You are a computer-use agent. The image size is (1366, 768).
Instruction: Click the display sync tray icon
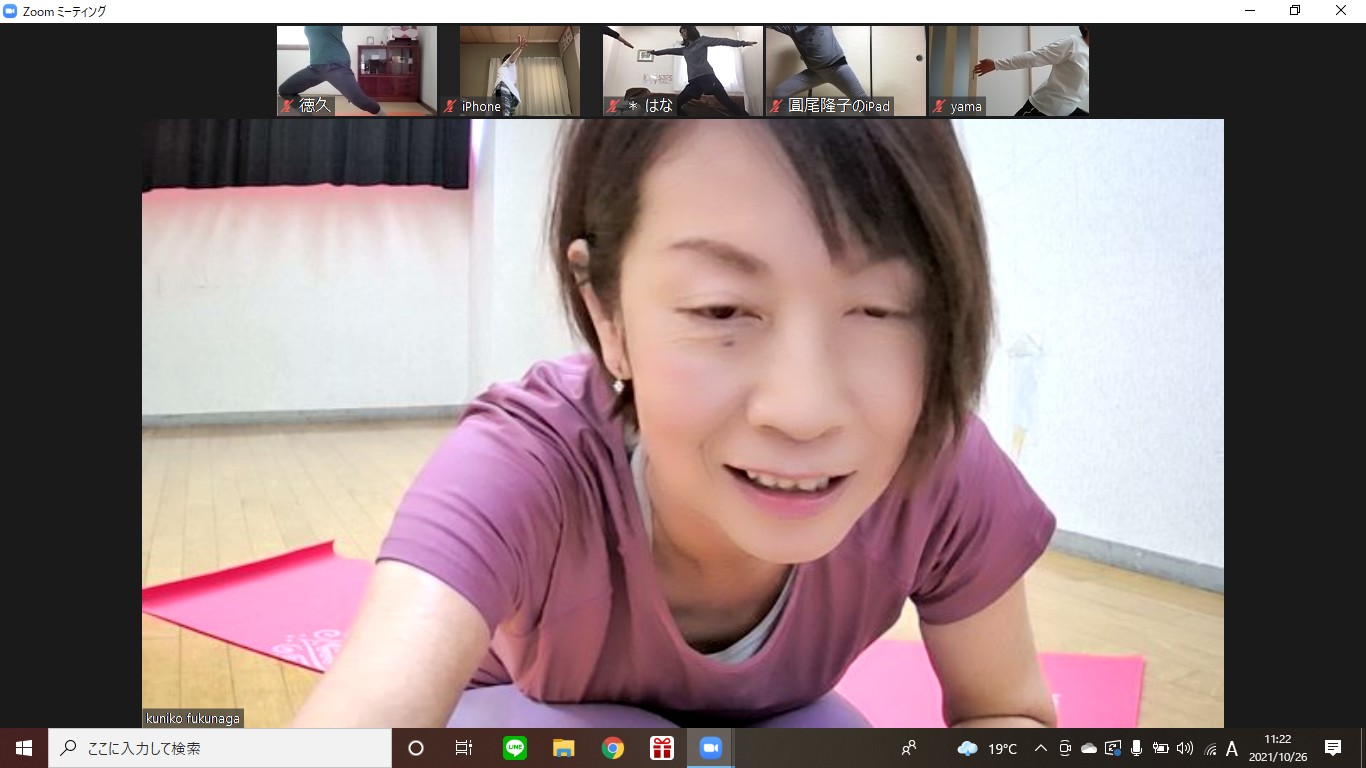(x=1113, y=748)
